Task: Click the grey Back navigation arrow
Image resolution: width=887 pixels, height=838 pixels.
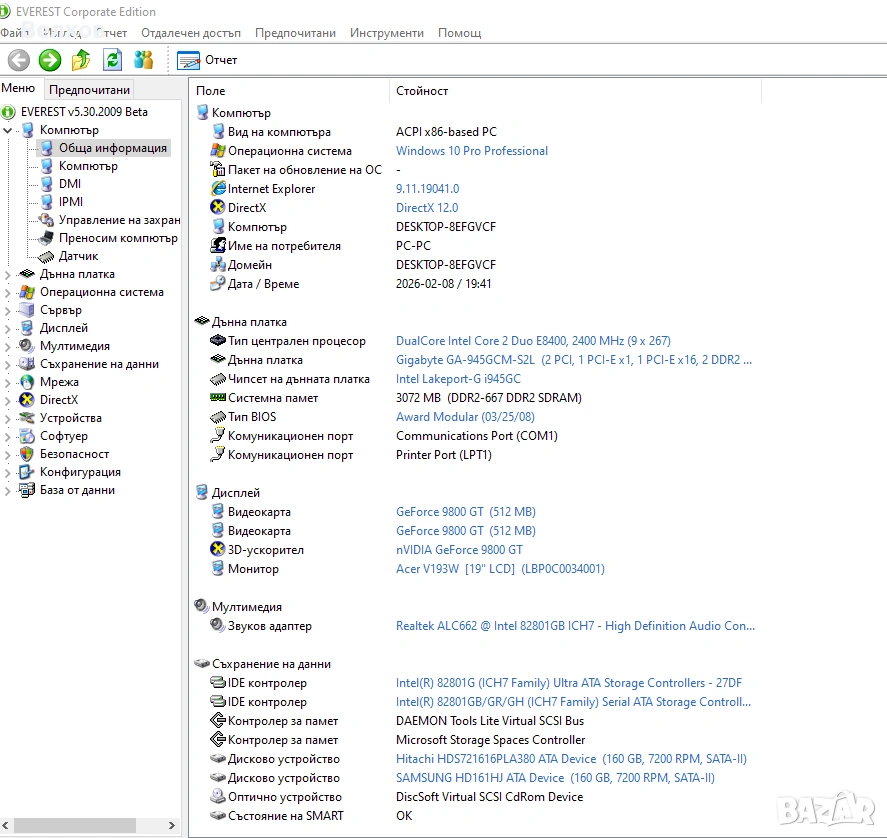Action: [x=19, y=60]
